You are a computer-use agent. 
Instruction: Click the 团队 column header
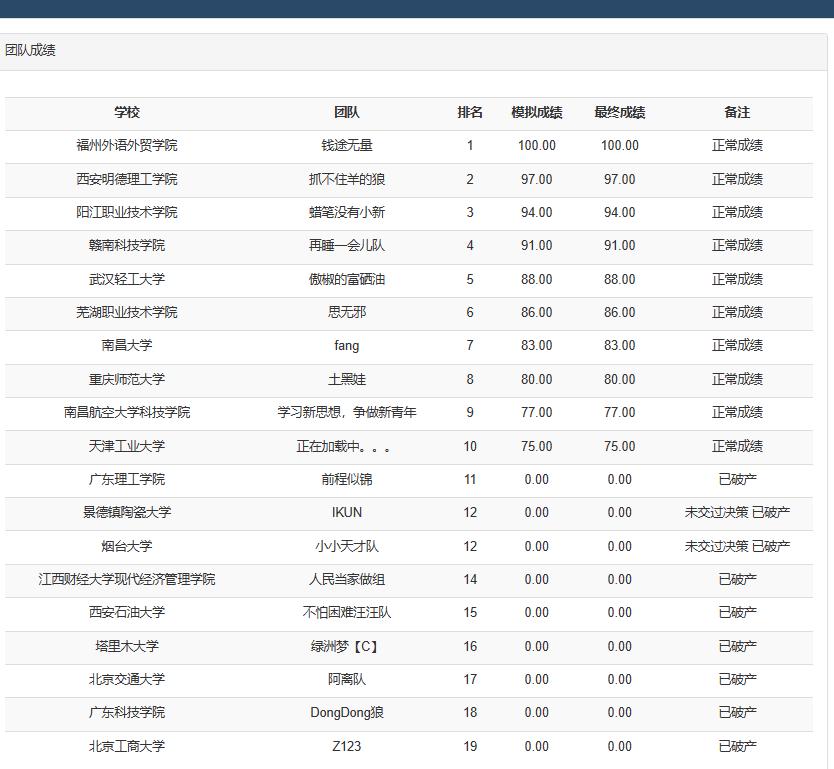pos(347,113)
